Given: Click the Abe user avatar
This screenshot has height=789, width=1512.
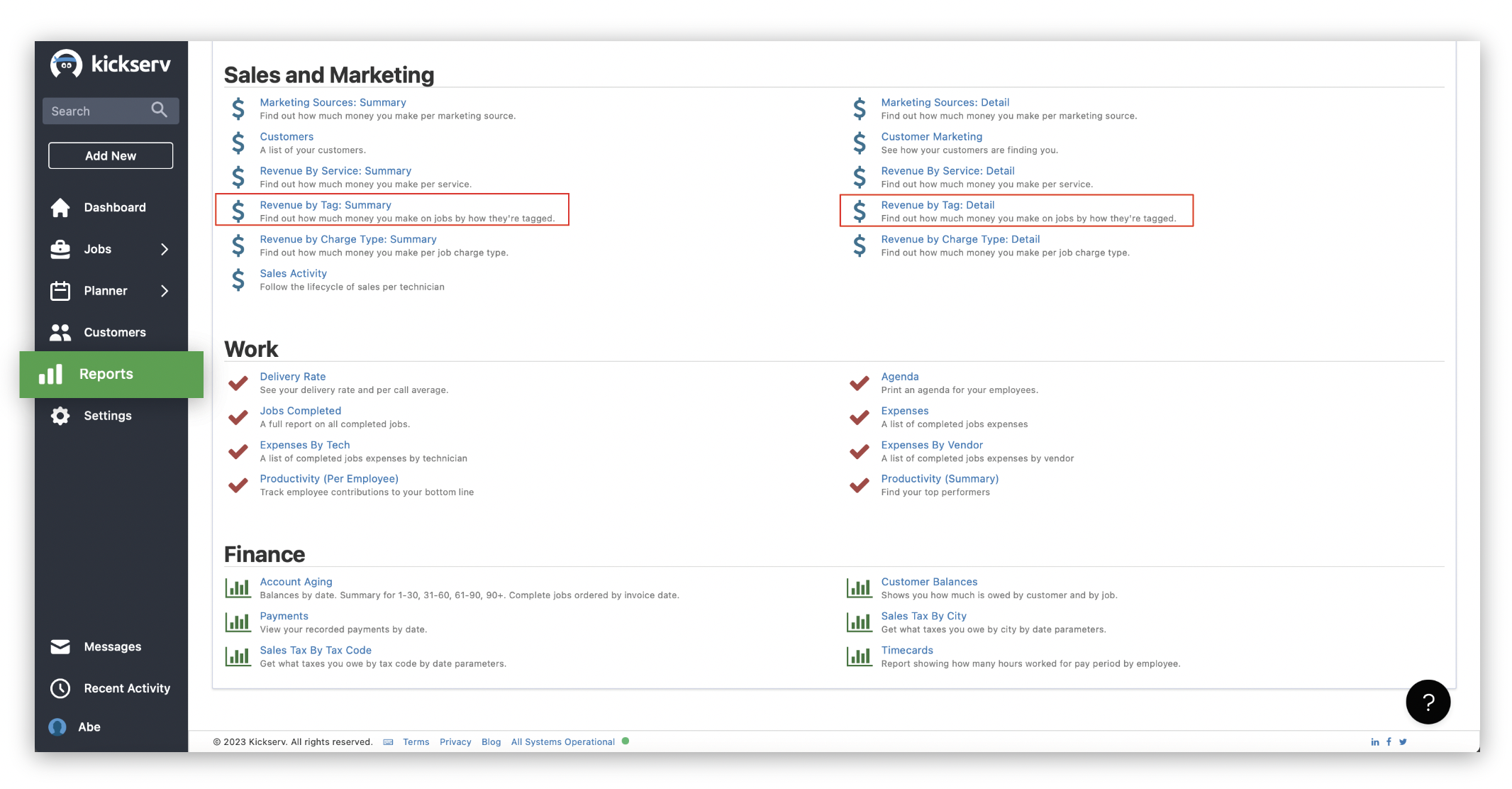Looking at the screenshot, I should coord(57,727).
